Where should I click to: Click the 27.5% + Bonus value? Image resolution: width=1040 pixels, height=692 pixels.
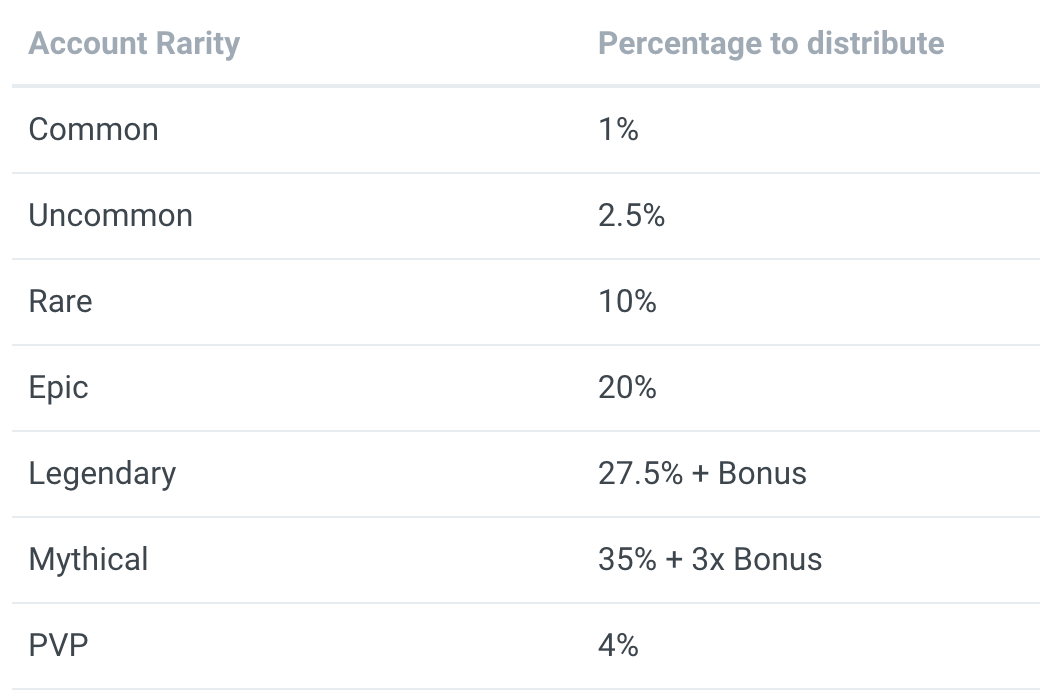click(702, 474)
